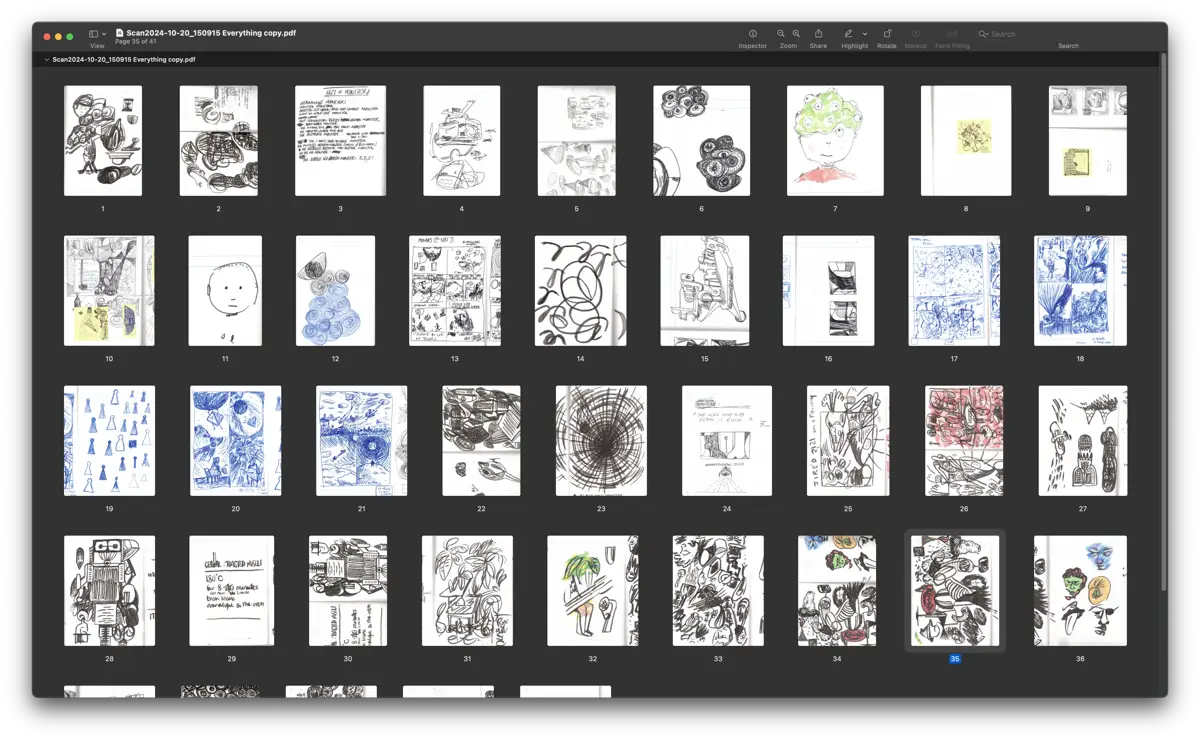Screen dimensions: 1200x740
Task: Select page 34 thumbnail
Action: click(837, 591)
